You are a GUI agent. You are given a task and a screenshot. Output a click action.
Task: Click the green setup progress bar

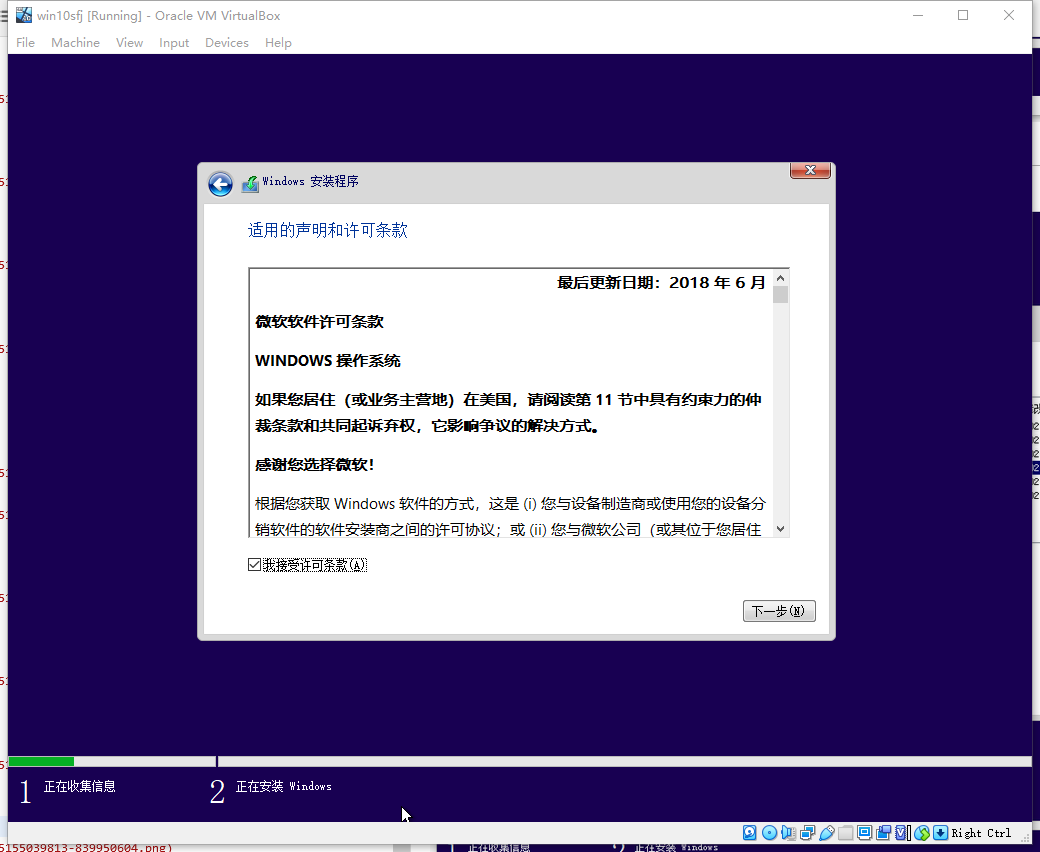click(41, 761)
